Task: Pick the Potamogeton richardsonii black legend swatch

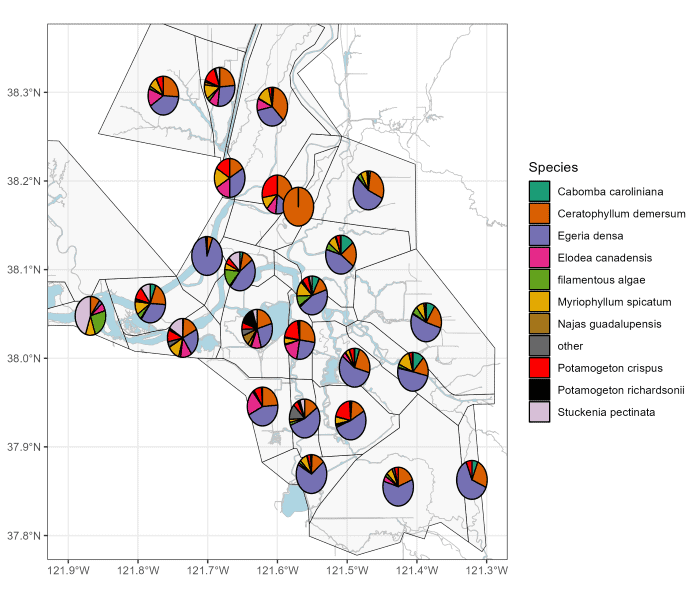Action: pyautogui.click(x=540, y=390)
